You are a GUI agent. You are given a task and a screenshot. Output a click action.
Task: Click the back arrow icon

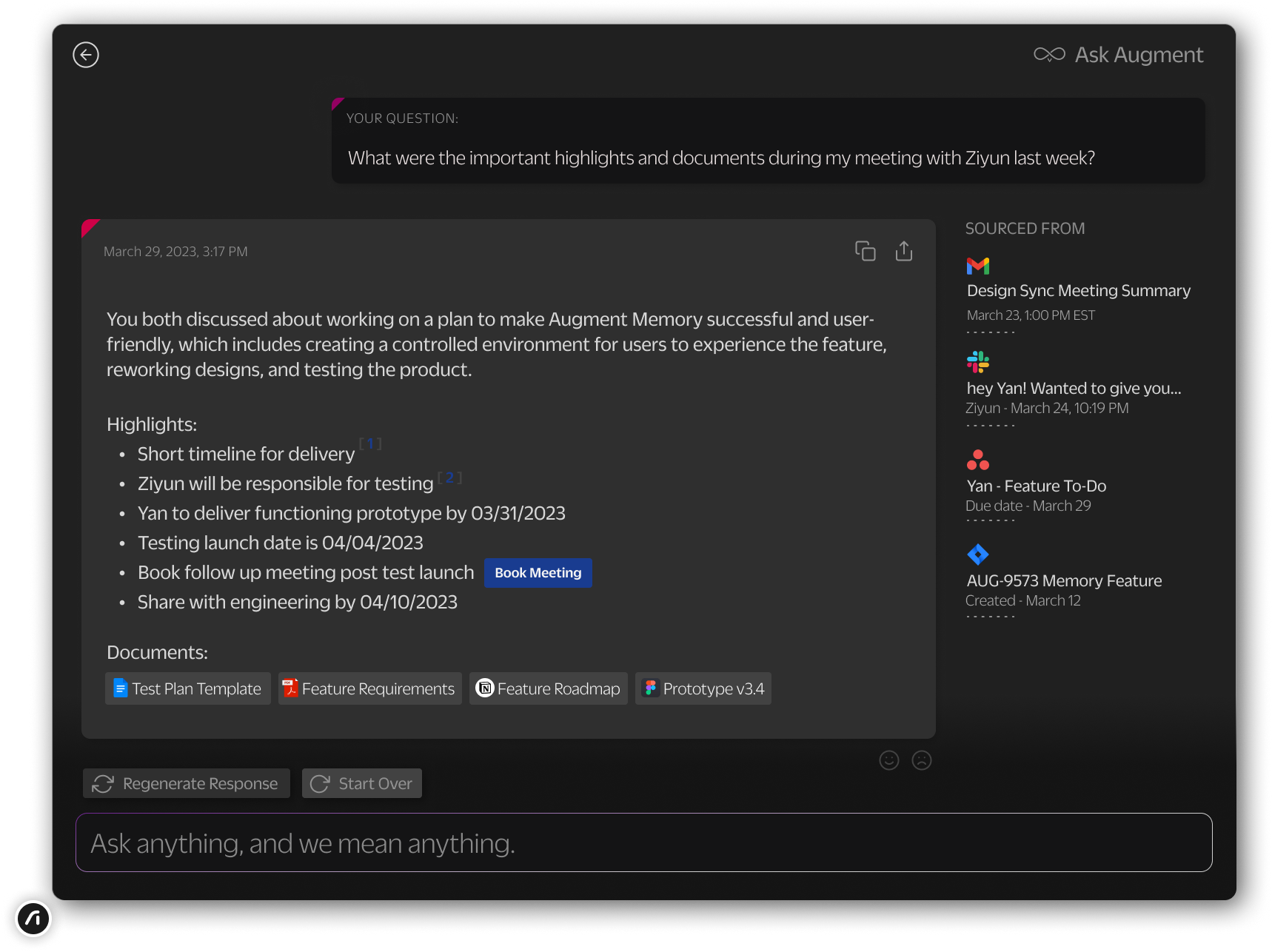pos(86,55)
